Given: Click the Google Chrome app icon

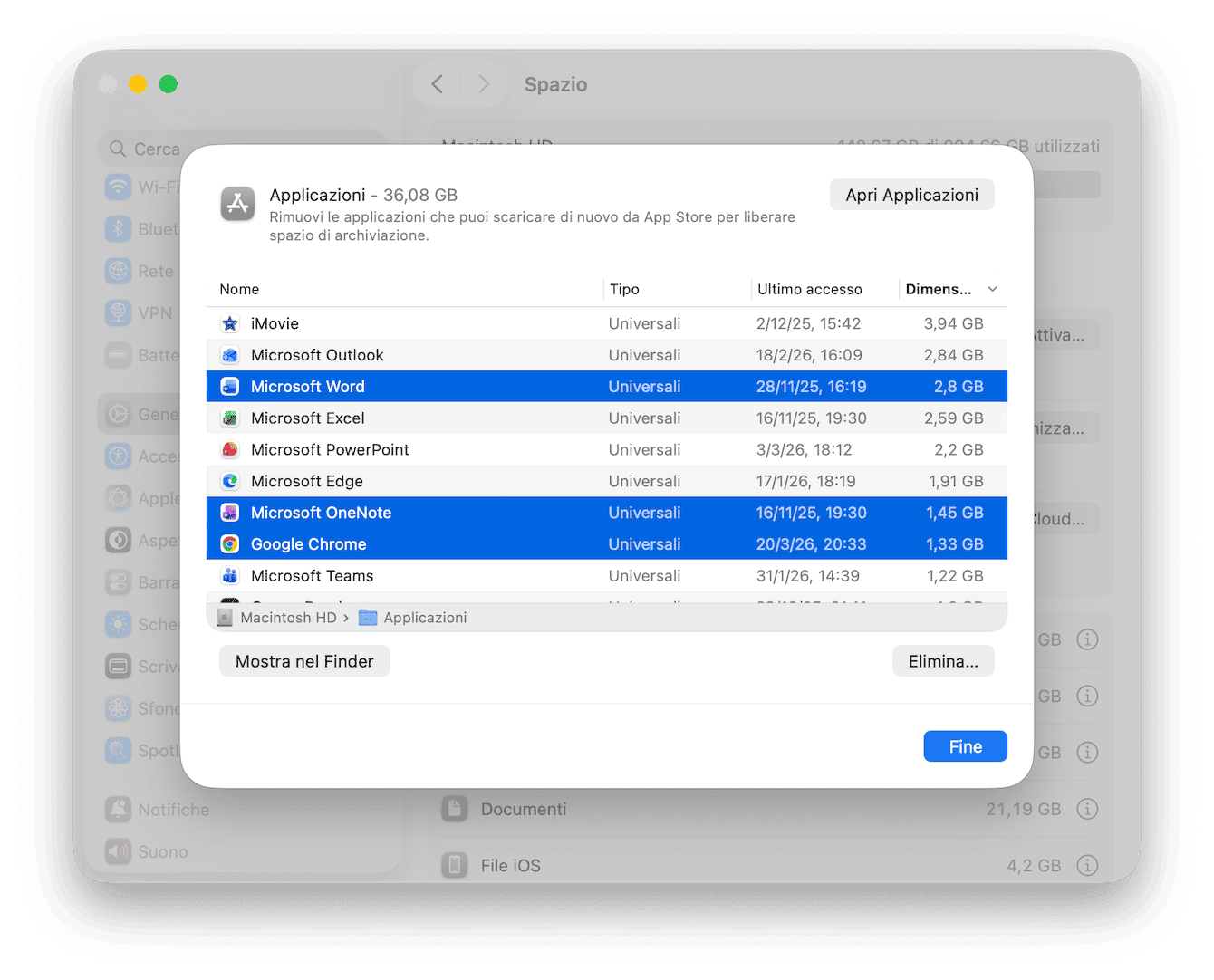Looking at the screenshot, I should click(230, 544).
